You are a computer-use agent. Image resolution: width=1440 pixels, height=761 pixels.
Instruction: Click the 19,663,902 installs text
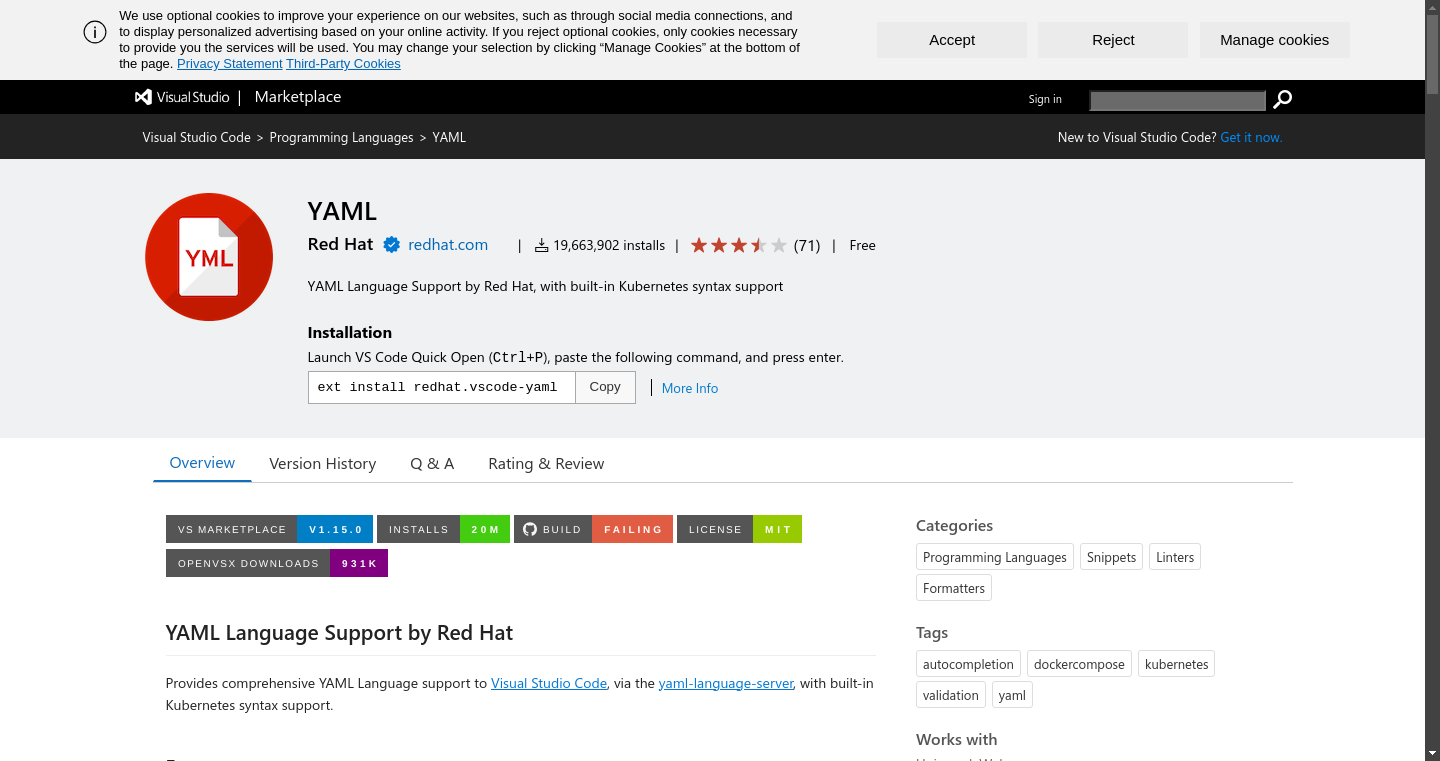click(609, 245)
